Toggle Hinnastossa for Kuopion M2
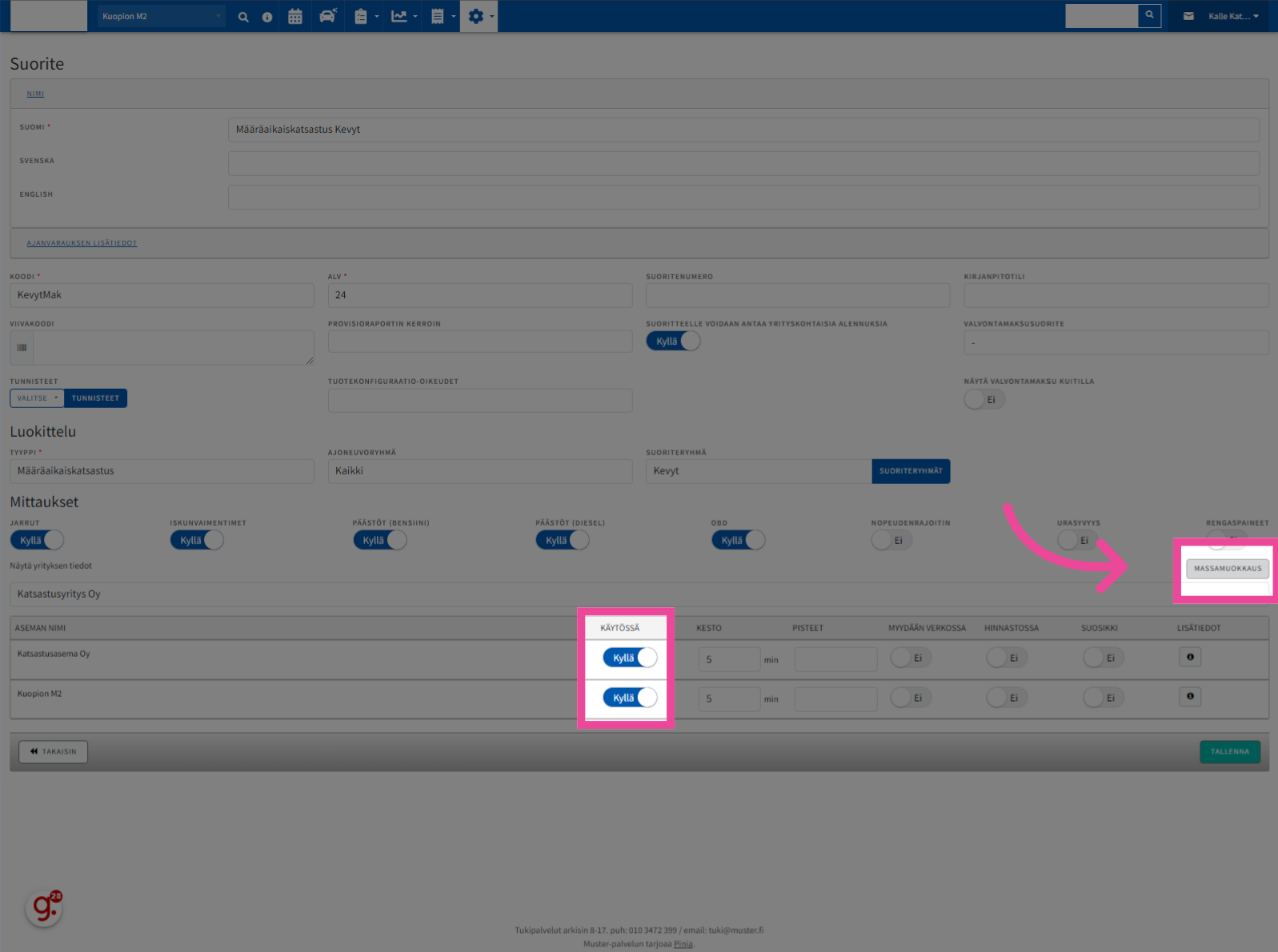 [1008, 698]
